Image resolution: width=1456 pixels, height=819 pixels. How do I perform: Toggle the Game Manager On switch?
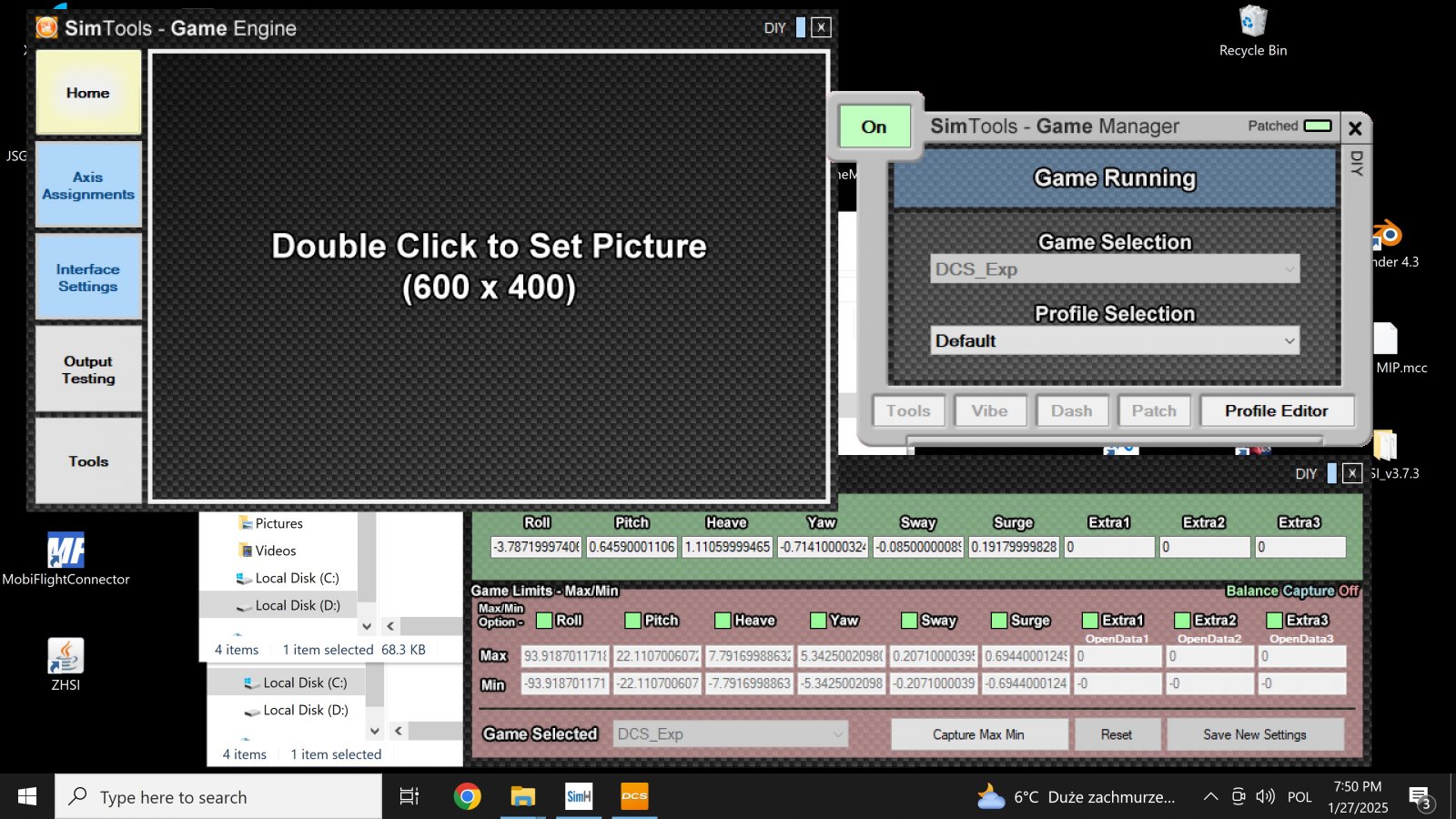(x=874, y=126)
